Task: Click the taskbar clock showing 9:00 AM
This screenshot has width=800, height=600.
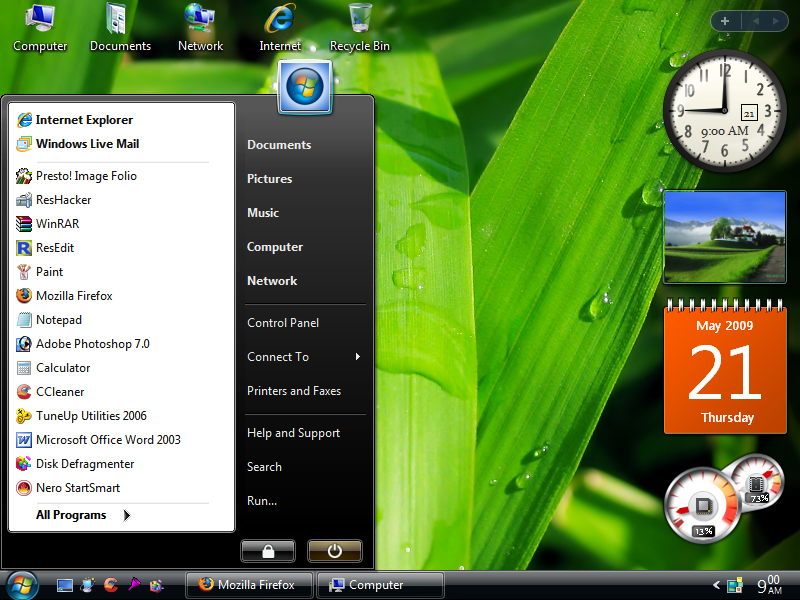Action: [769, 585]
